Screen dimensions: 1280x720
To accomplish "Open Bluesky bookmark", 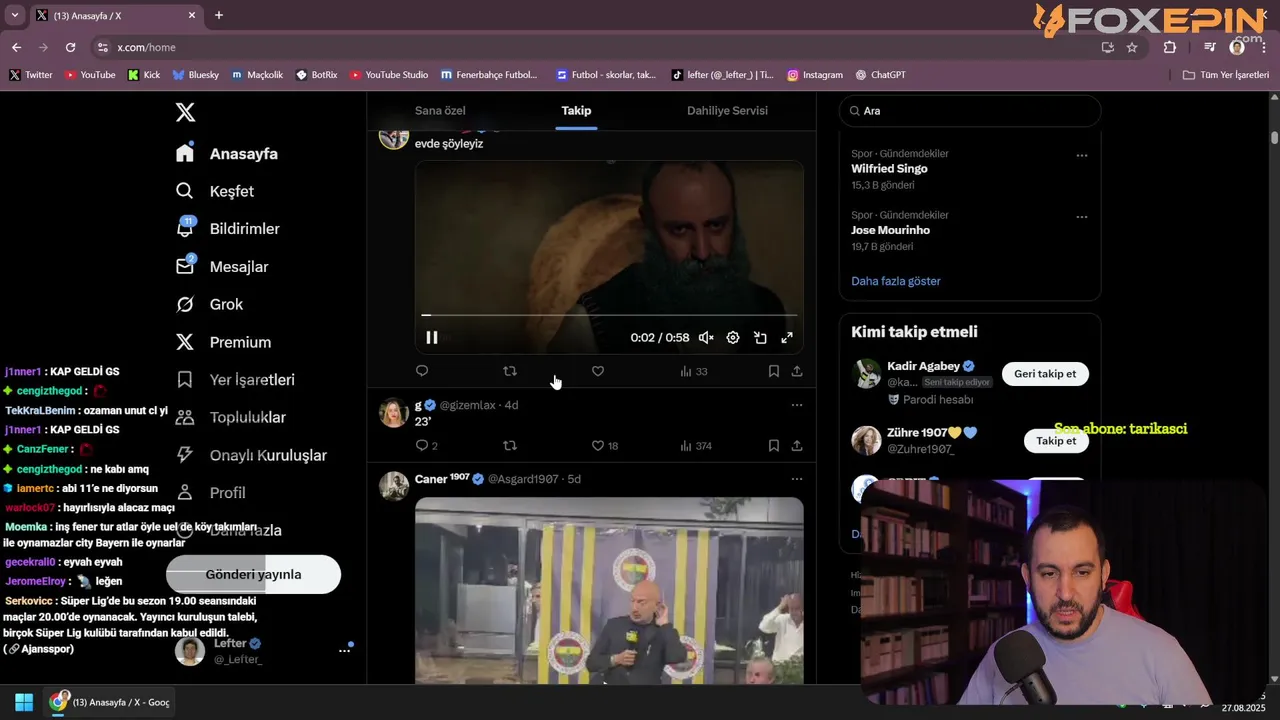I will pyautogui.click(x=196, y=75).
